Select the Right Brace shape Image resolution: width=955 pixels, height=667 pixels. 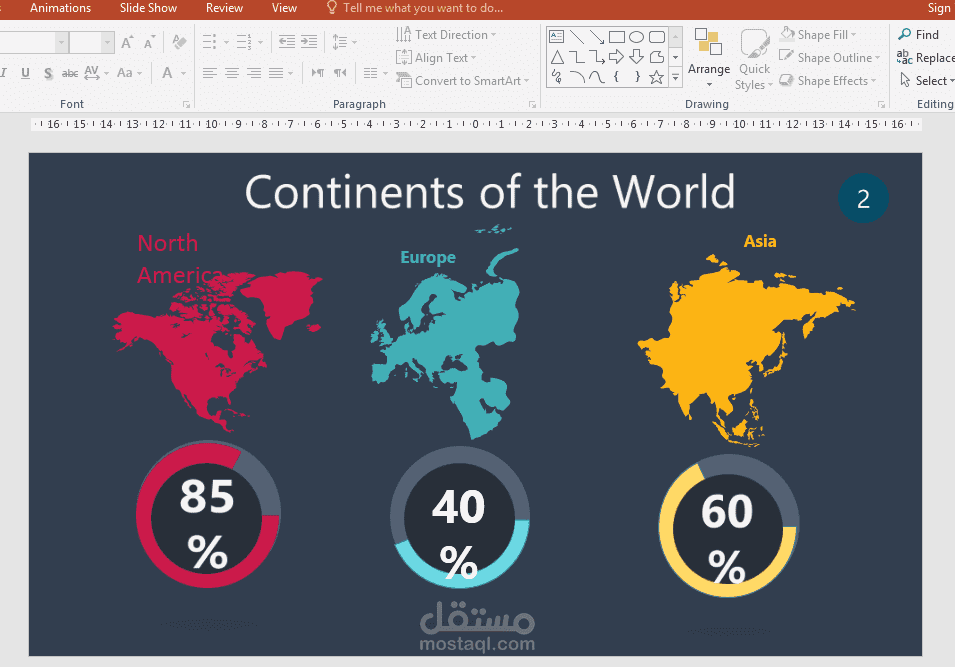(x=636, y=77)
